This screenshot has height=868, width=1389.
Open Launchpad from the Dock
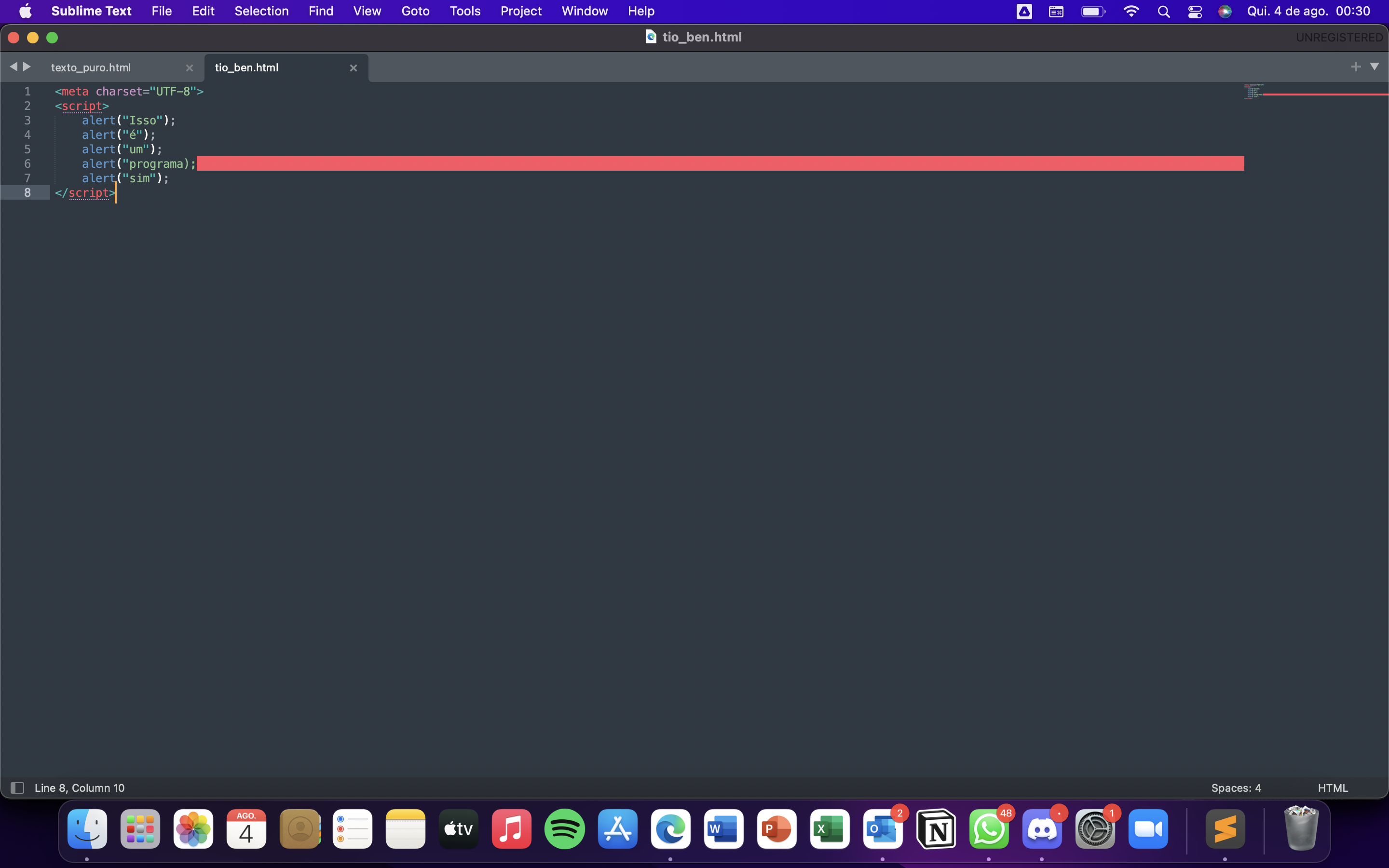click(140, 829)
